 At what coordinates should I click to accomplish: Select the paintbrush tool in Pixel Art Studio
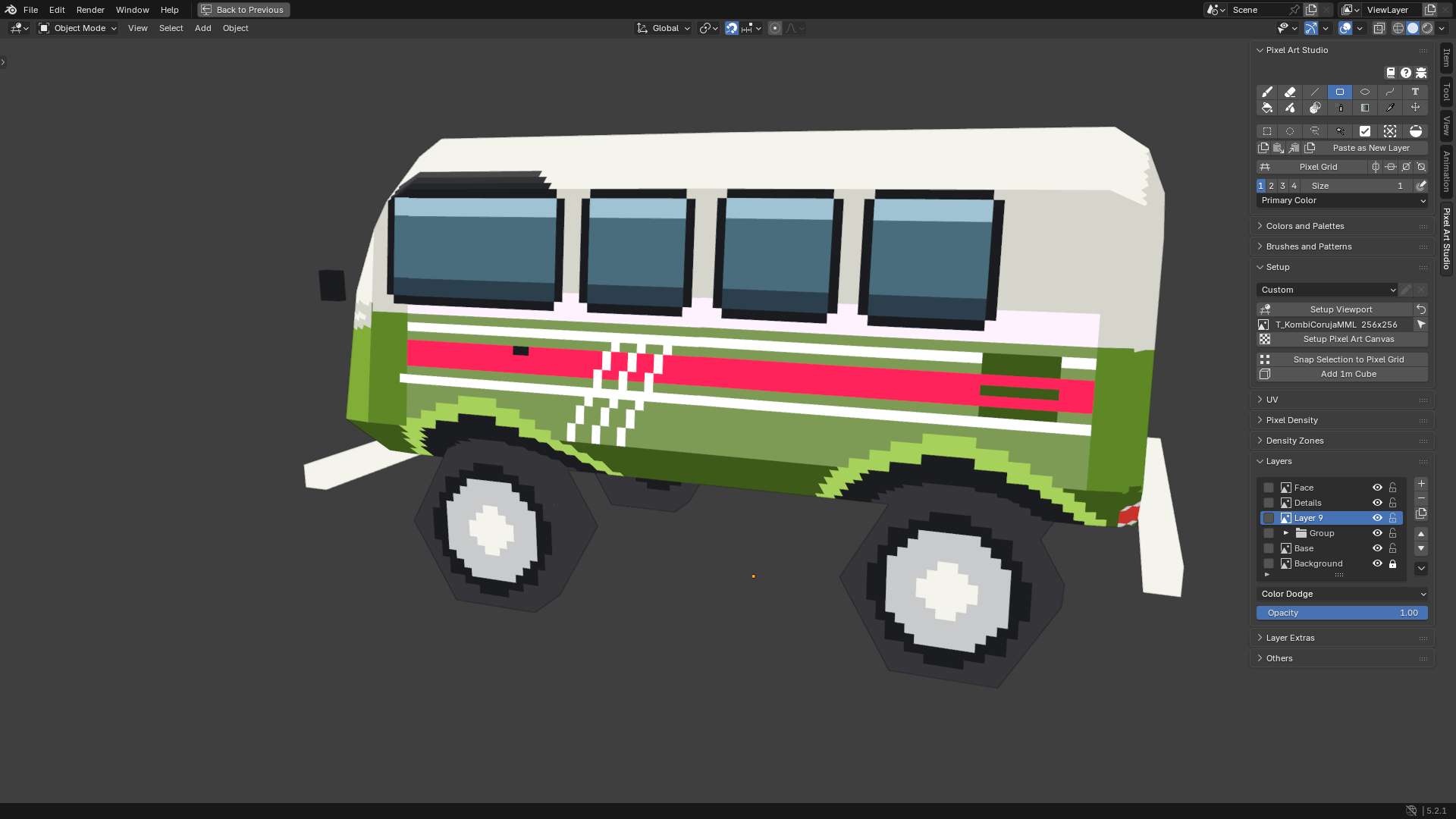click(1266, 92)
